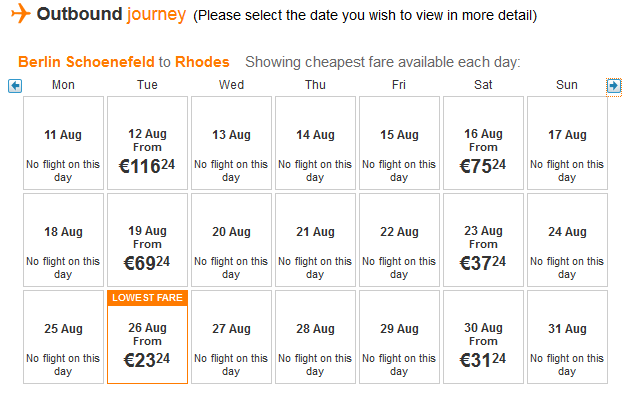Click the next week right arrow icon
The height and width of the screenshot is (399, 628).
pos(614,85)
